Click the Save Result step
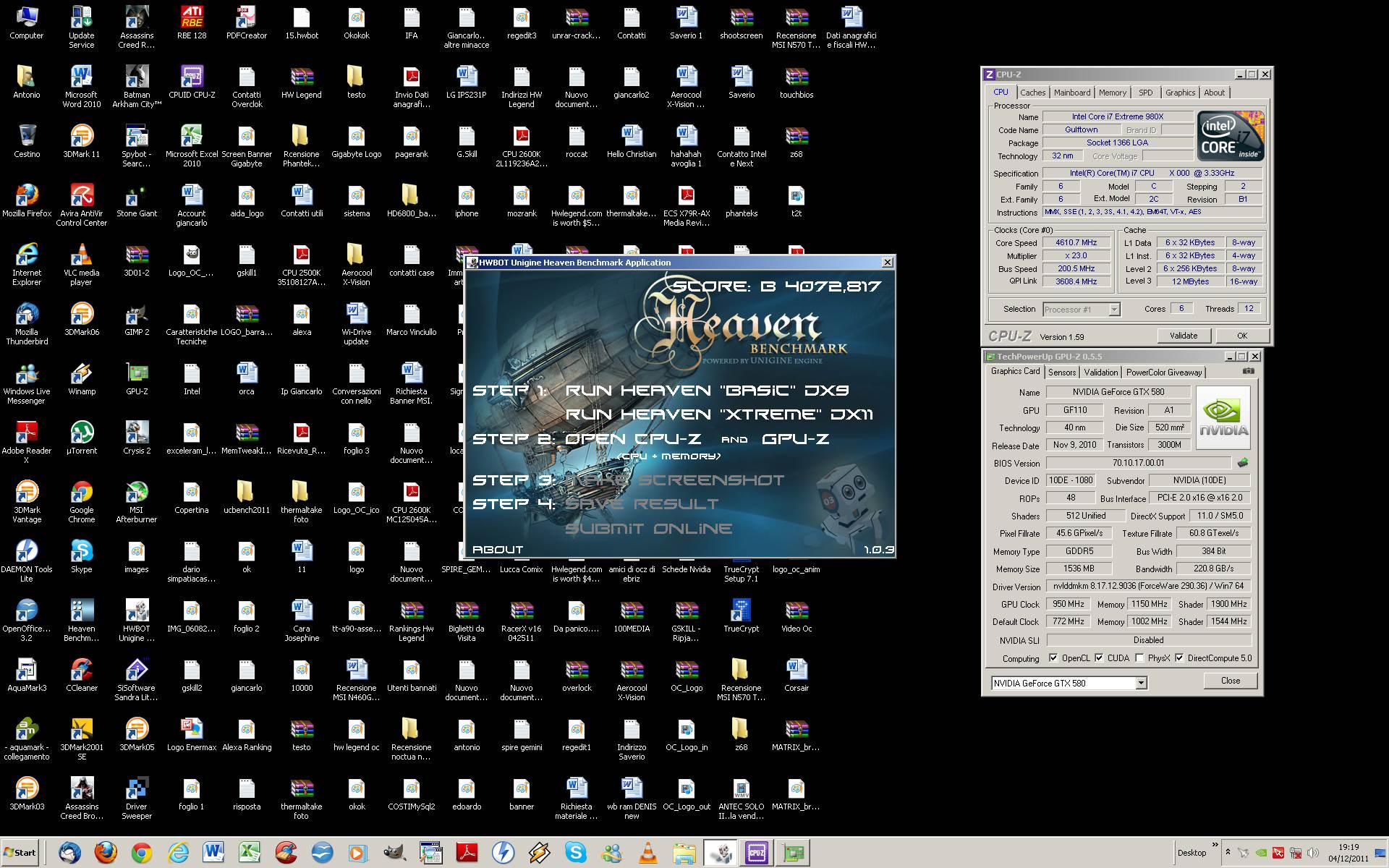Viewport: 1389px width, 868px height. (642, 504)
